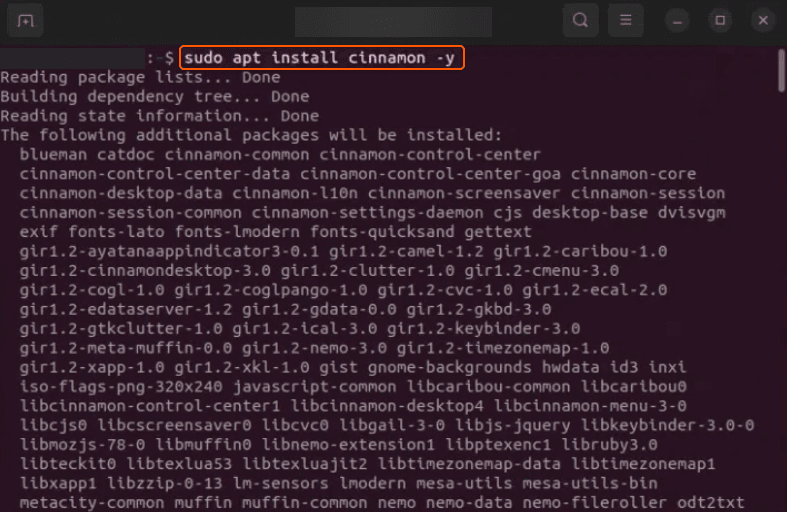
Task: Click the 'cinnamon-desktop-data' package name
Action: click(x=121, y=193)
